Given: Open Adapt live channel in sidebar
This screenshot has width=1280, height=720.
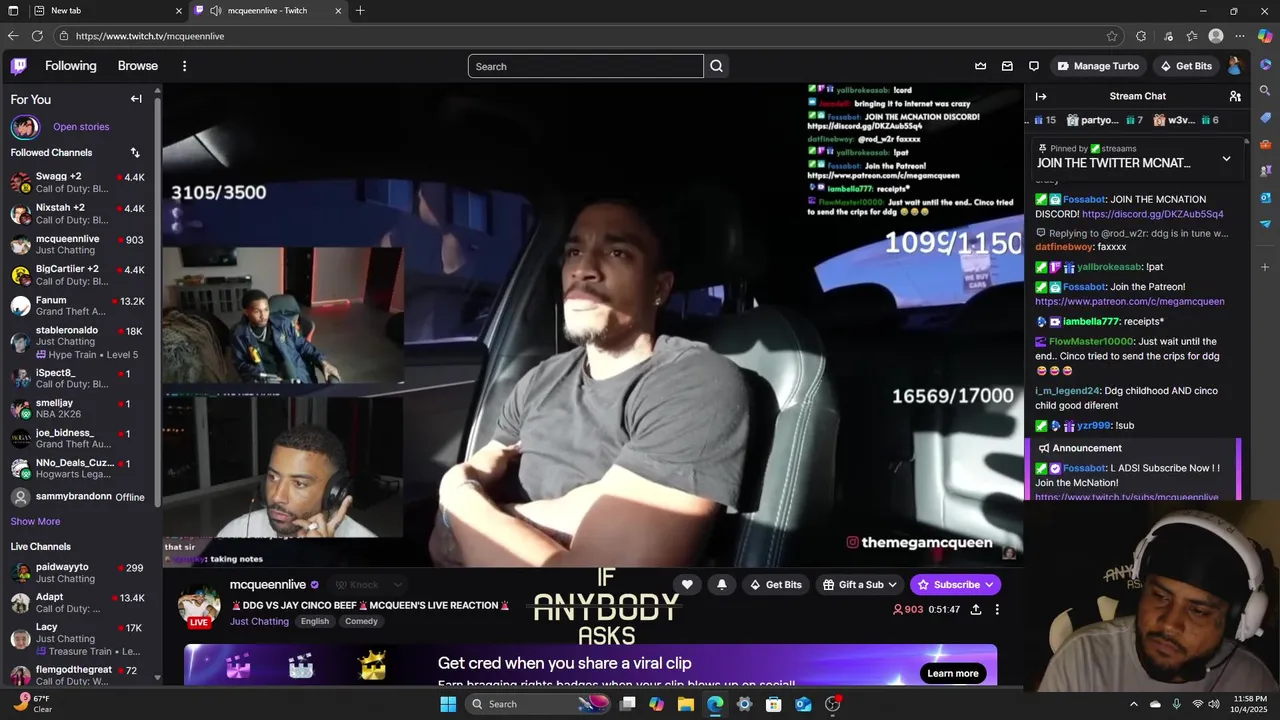Looking at the screenshot, I should click(78, 603).
